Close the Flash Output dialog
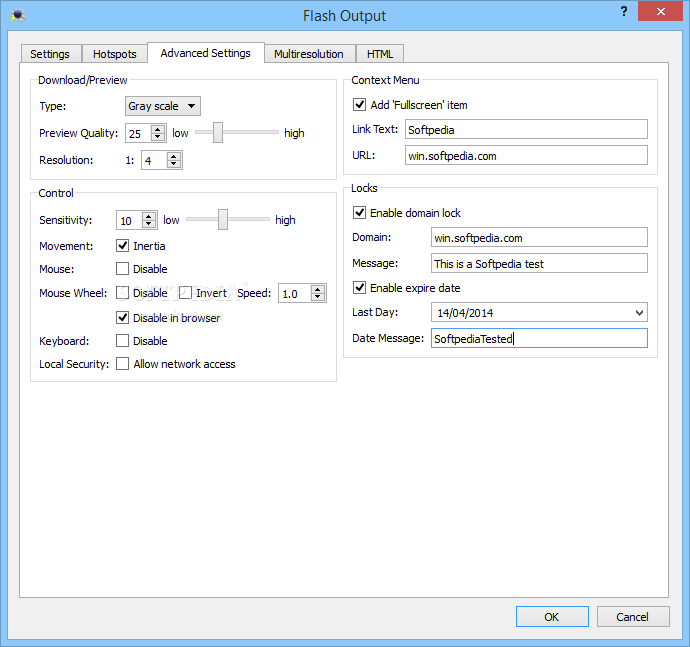690x647 pixels. pyautogui.click(x=660, y=11)
